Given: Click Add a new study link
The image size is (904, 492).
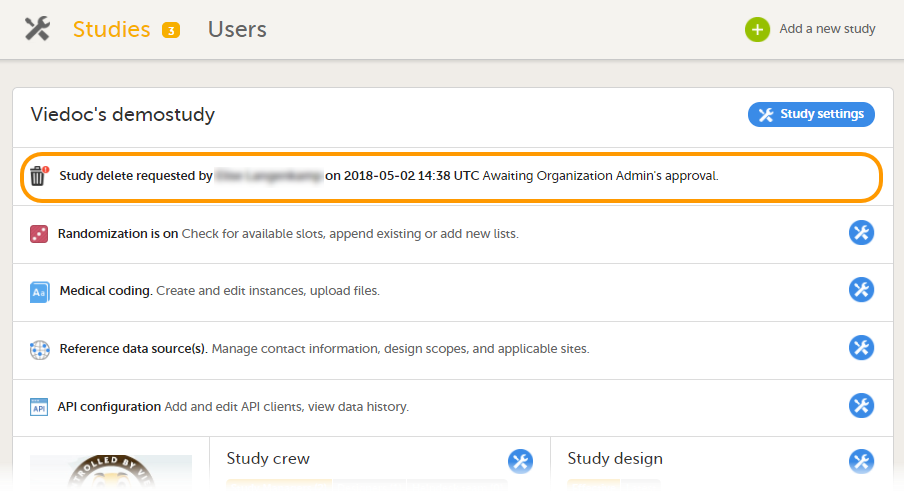Looking at the screenshot, I should click(827, 29).
